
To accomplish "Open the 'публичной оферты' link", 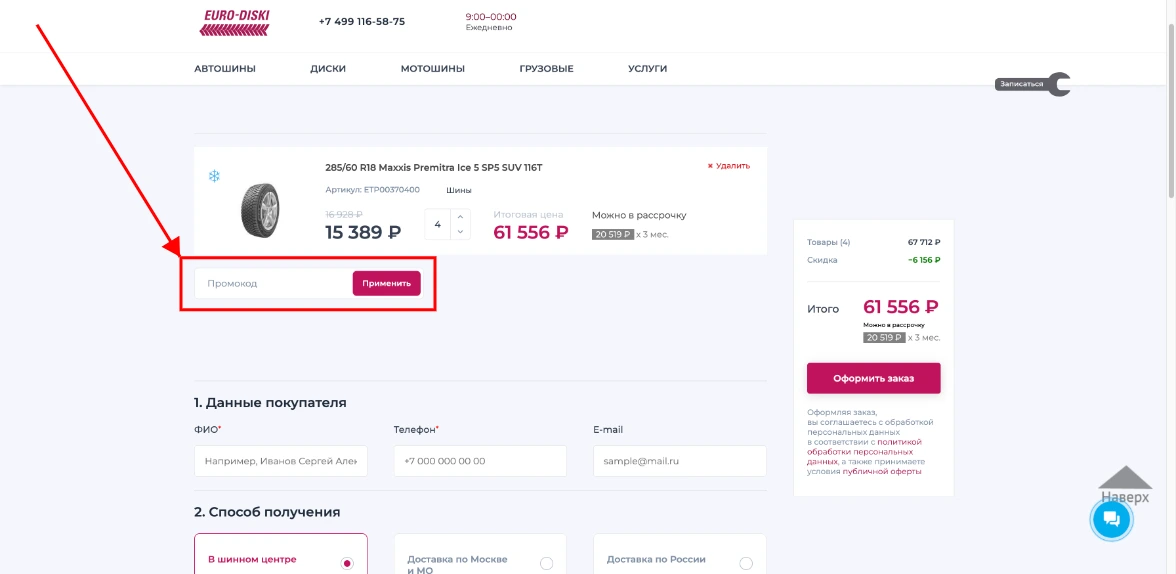I will pos(882,471).
